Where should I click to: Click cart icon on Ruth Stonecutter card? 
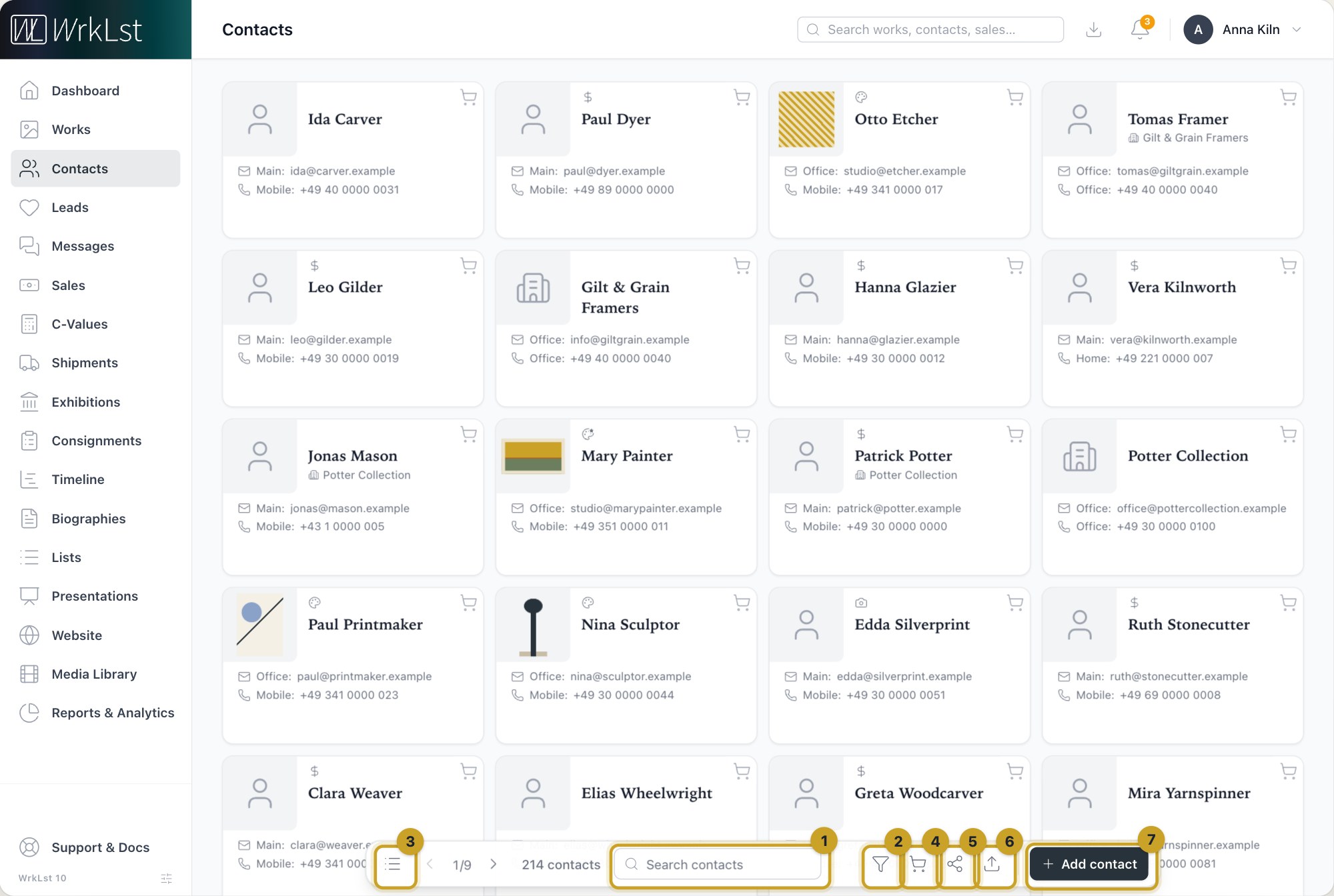click(1288, 603)
